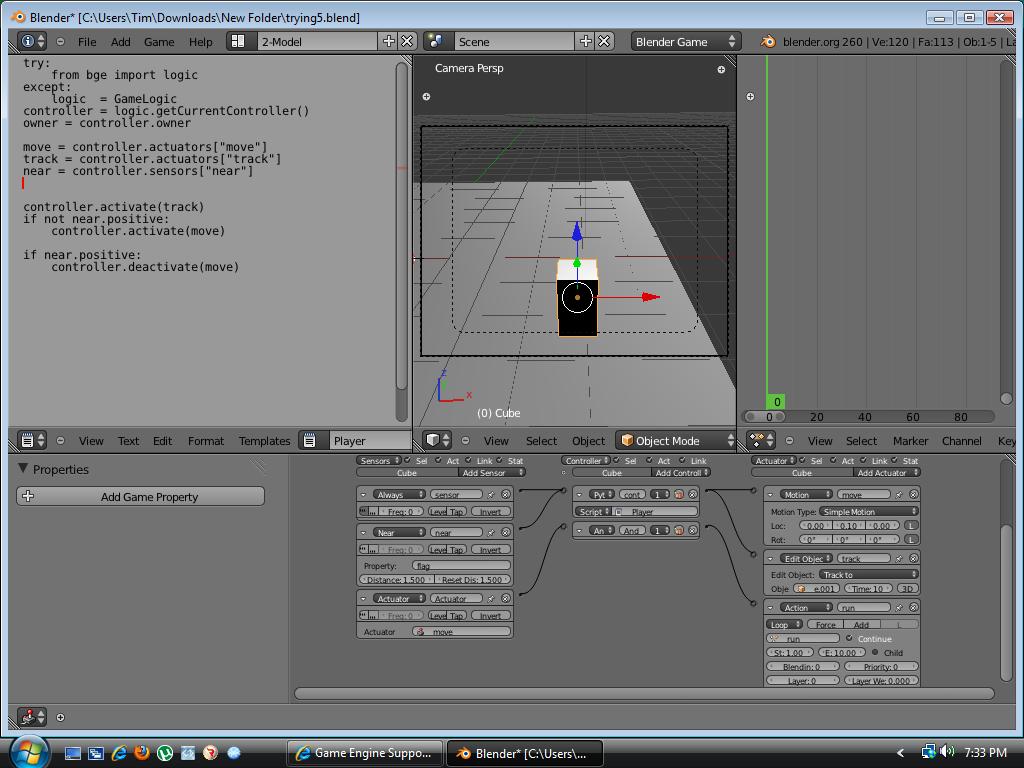The height and width of the screenshot is (768, 1024).
Task: Click the Blendin: 0 value slider
Action: tap(803, 666)
